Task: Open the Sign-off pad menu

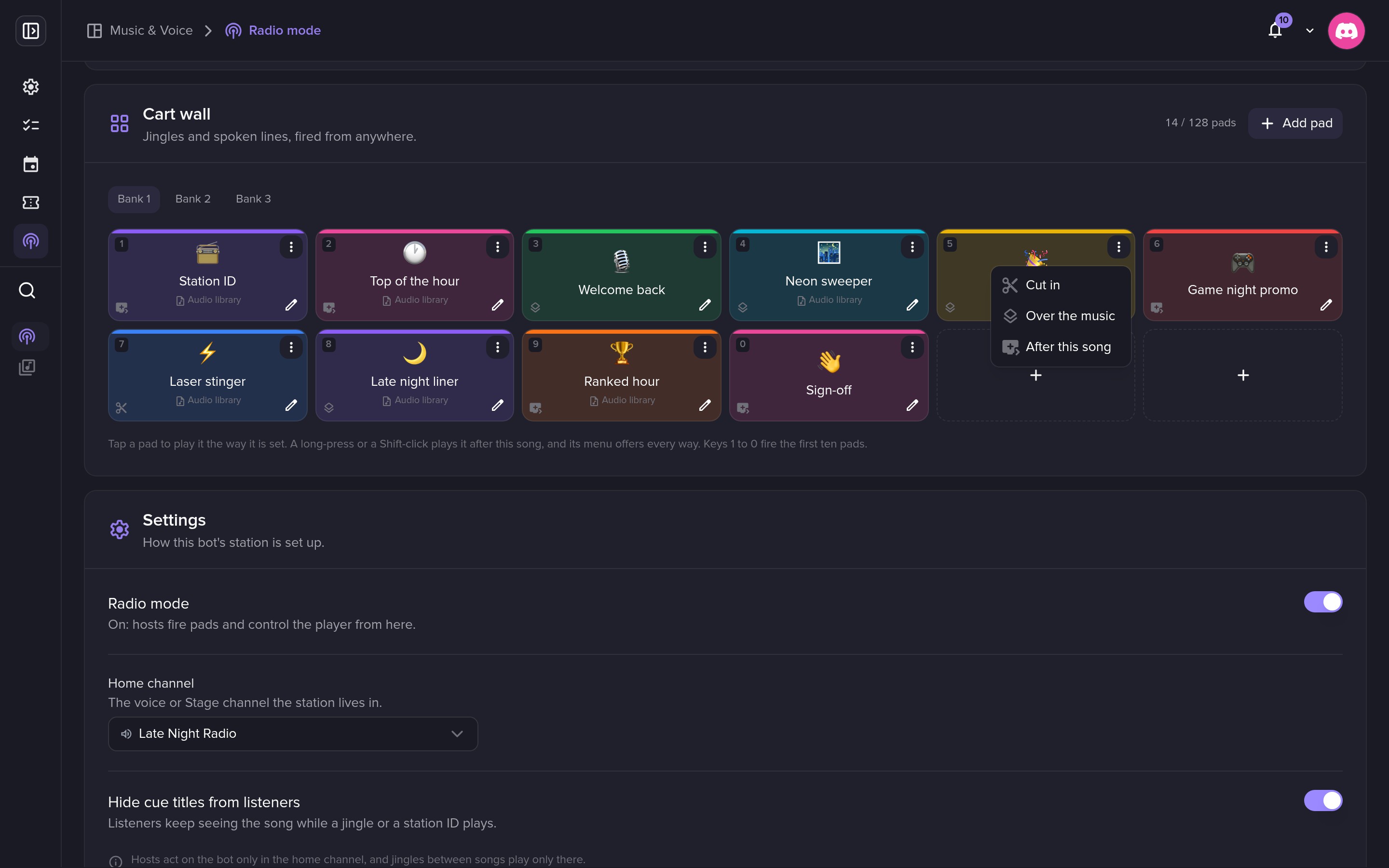Action: 912,347
